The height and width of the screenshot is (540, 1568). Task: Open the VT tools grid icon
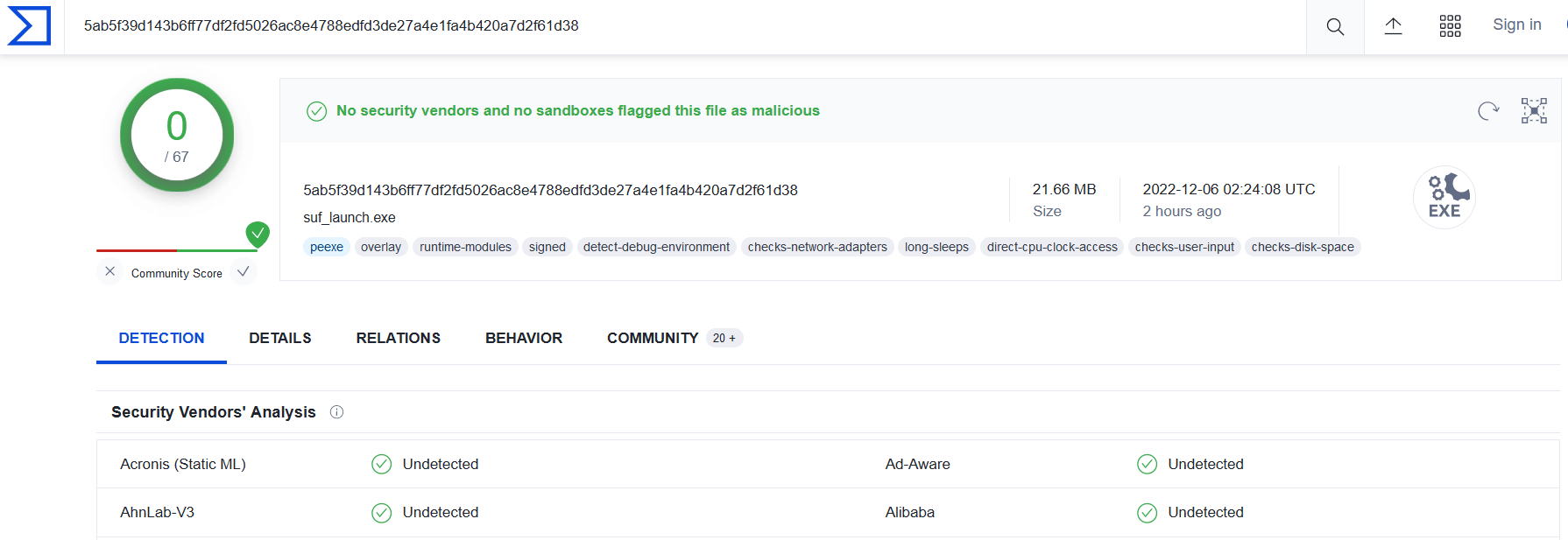click(1450, 26)
